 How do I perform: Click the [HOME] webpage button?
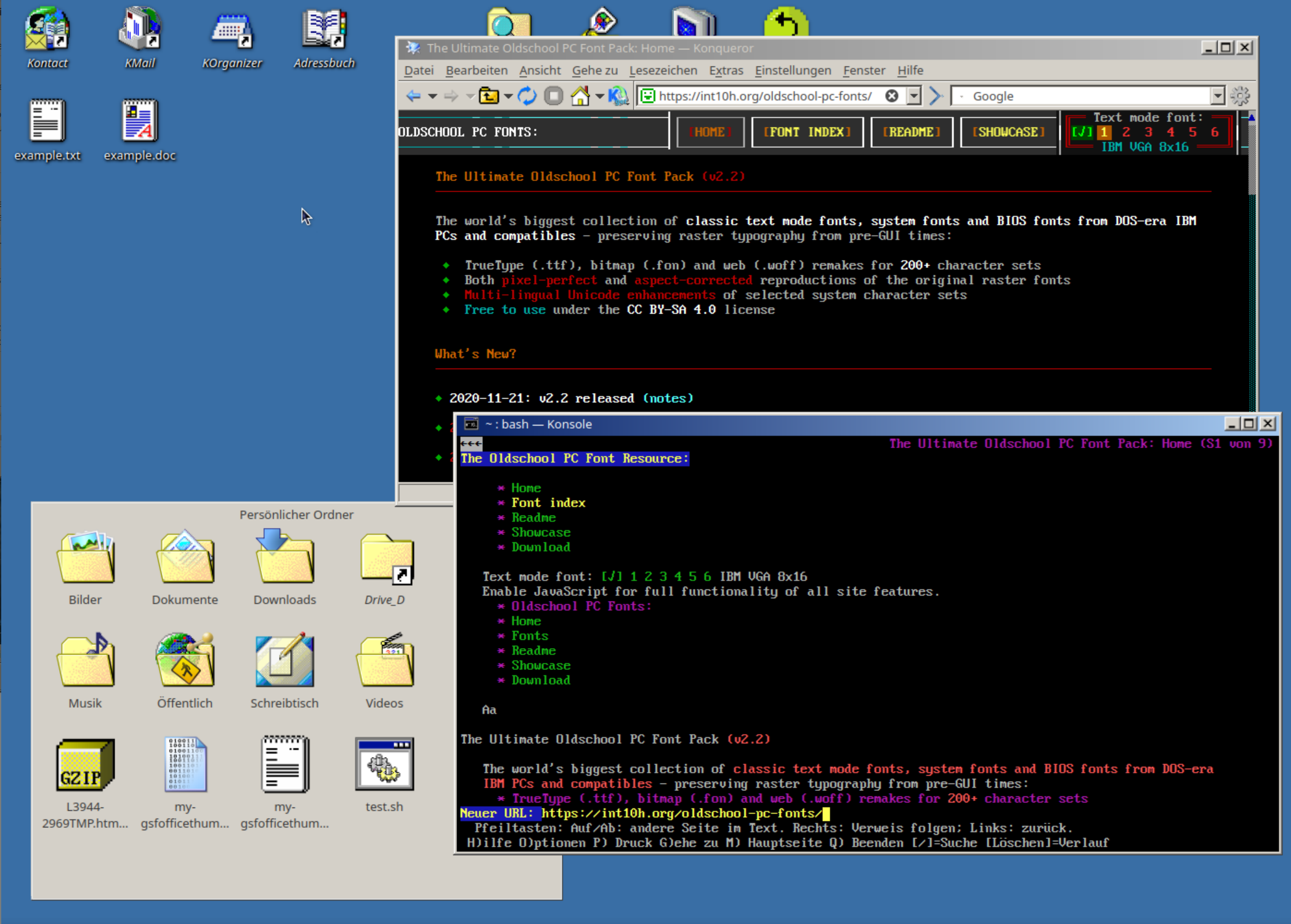(x=710, y=132)
